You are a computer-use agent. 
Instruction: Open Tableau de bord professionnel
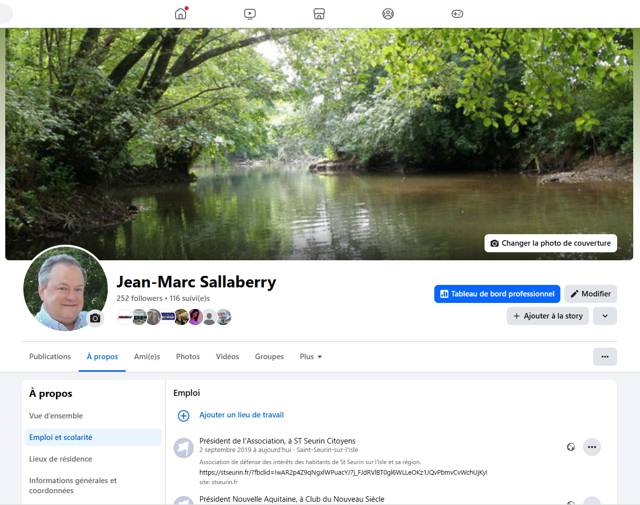497,294
